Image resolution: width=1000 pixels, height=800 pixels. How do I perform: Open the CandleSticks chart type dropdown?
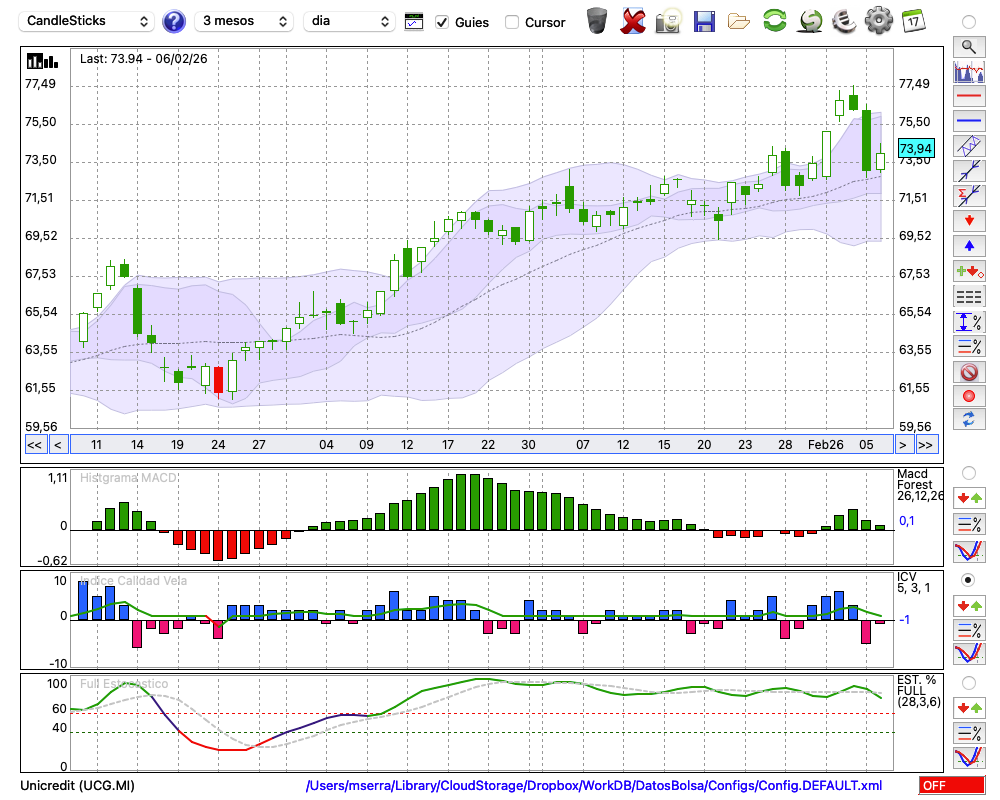click(87, 21)
